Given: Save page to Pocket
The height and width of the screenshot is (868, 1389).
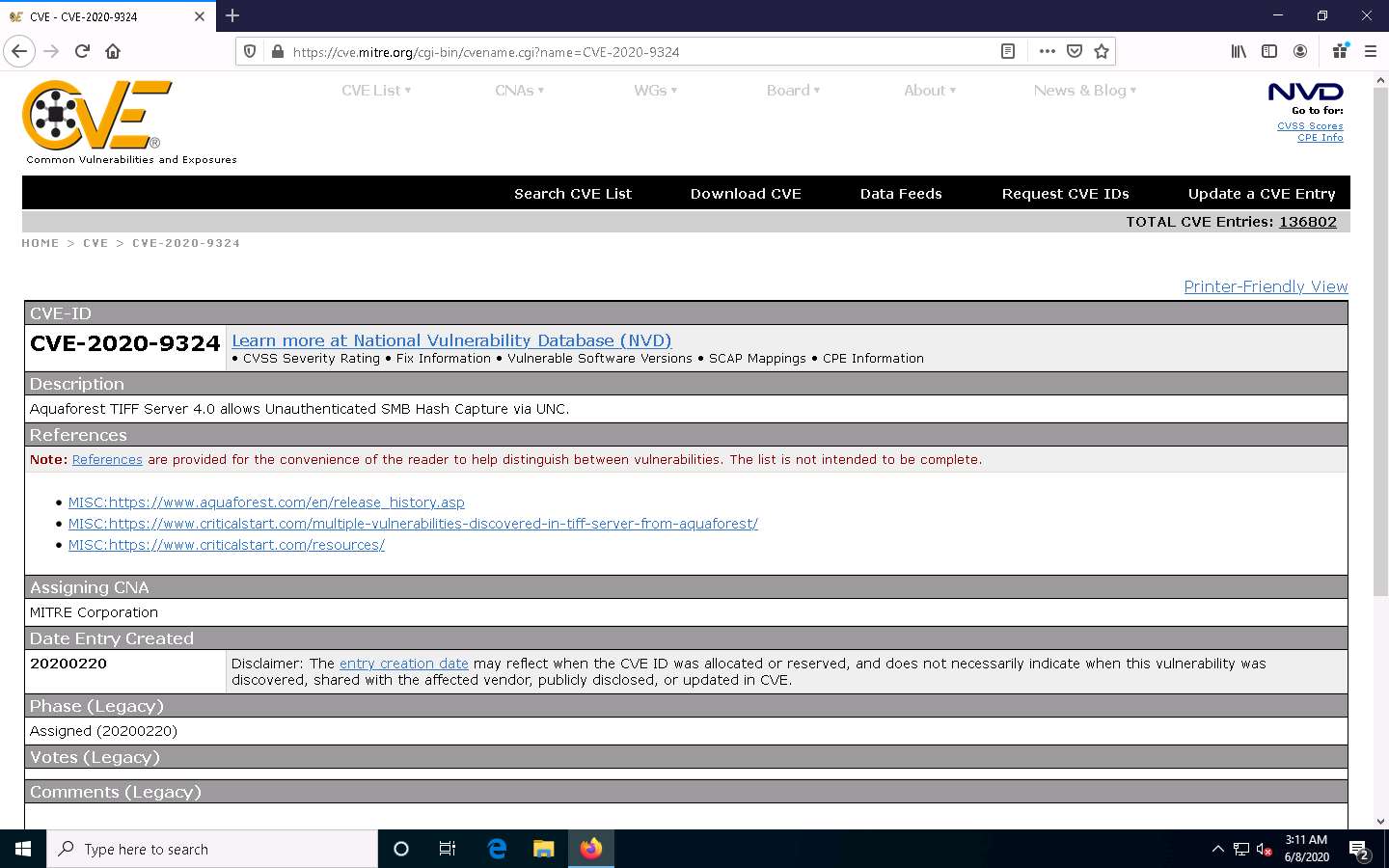Looking at the screenshot, I should click(x=1075, y=51).
